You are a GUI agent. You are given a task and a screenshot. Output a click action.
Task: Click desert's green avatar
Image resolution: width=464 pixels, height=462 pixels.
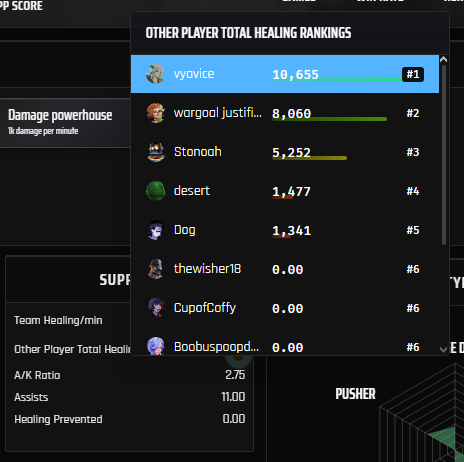156,191
